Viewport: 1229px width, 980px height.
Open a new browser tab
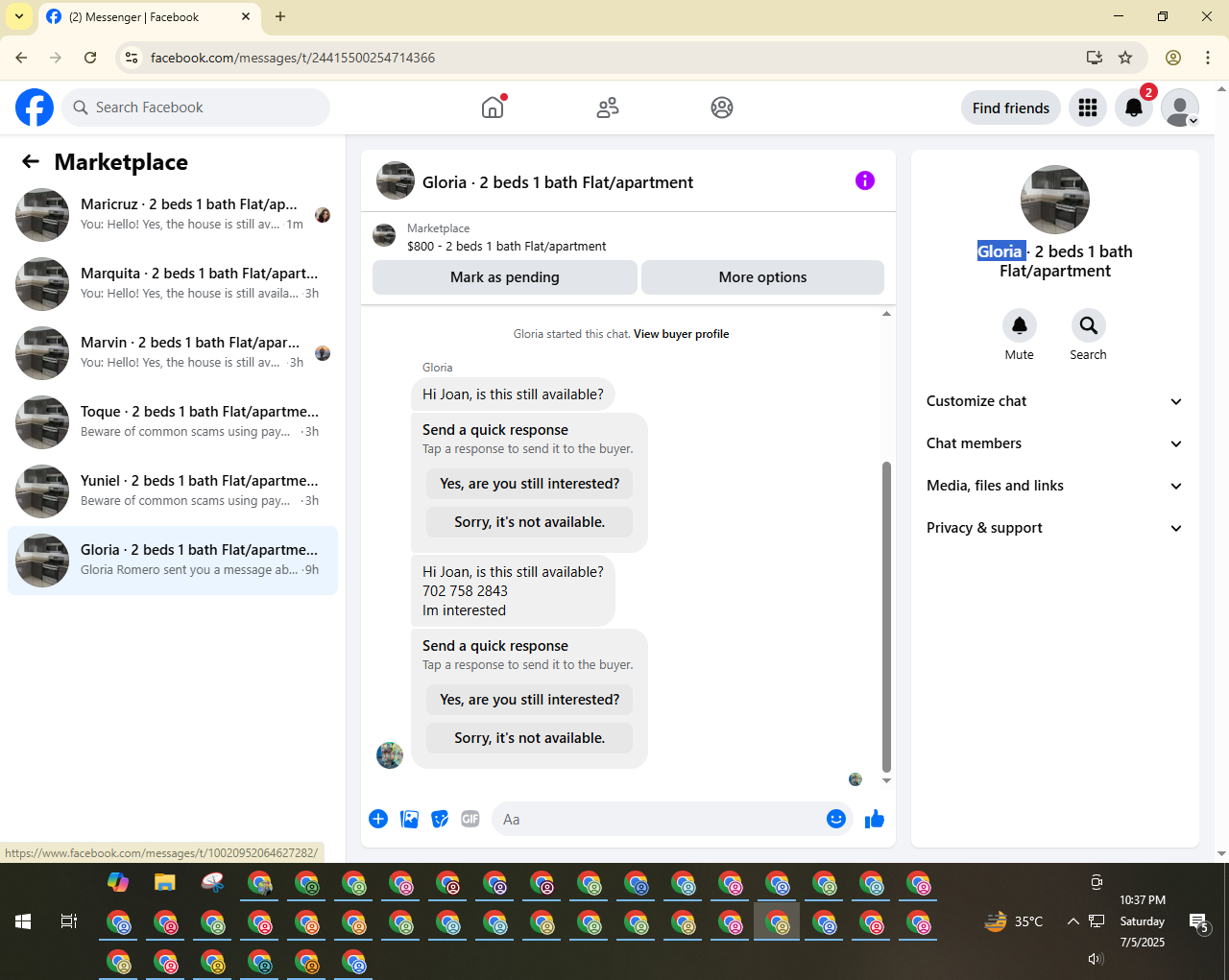point(280,16)
